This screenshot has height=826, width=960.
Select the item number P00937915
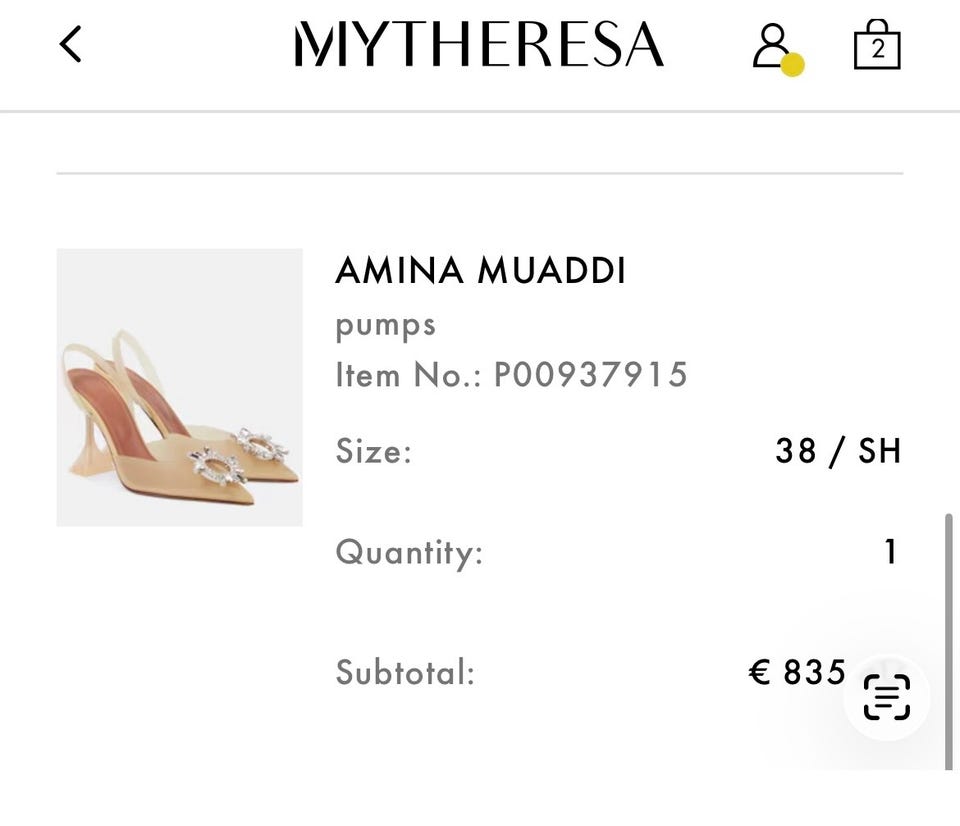(590, 375)
